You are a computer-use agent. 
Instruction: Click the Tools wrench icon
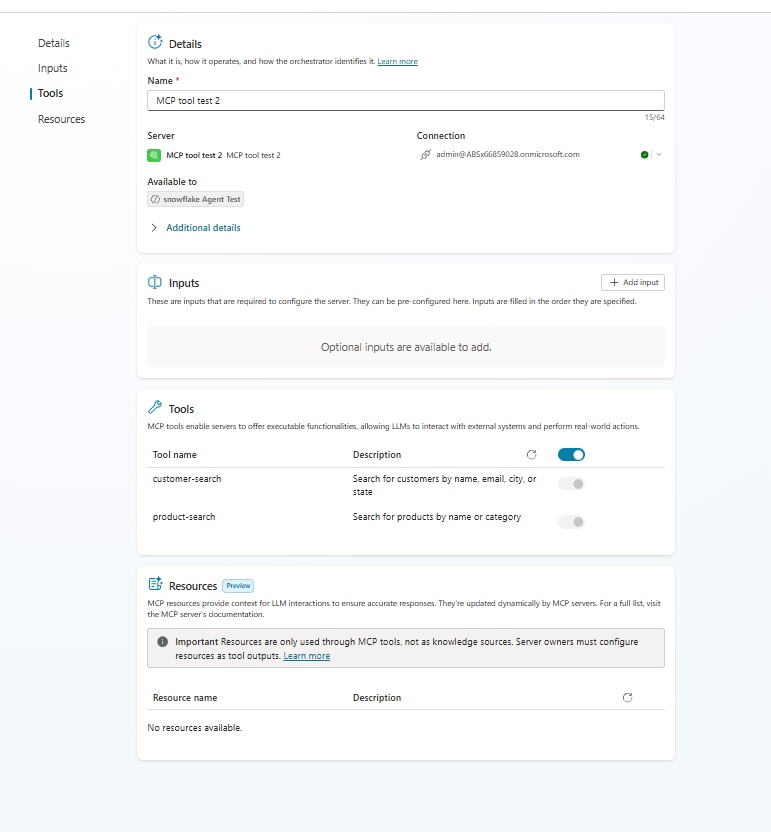tap(154, 408)
